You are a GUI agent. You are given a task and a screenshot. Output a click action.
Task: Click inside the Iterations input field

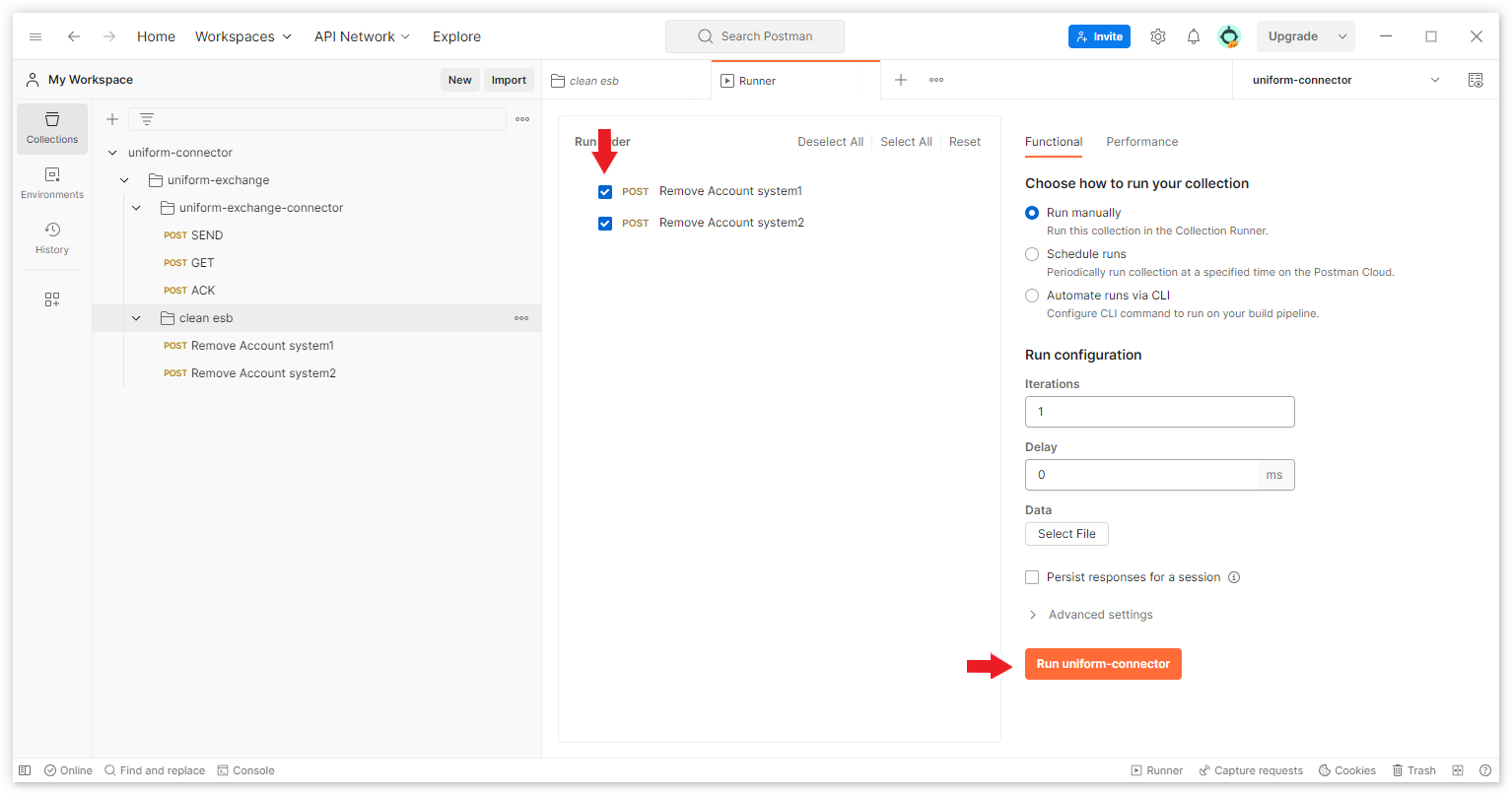tap(1159, 411)
